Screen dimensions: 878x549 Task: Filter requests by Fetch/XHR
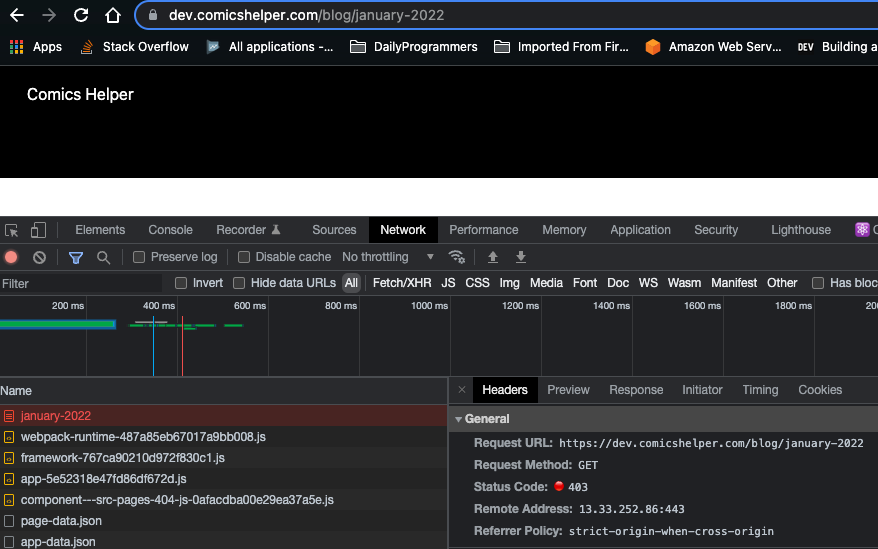click(402, 283)
